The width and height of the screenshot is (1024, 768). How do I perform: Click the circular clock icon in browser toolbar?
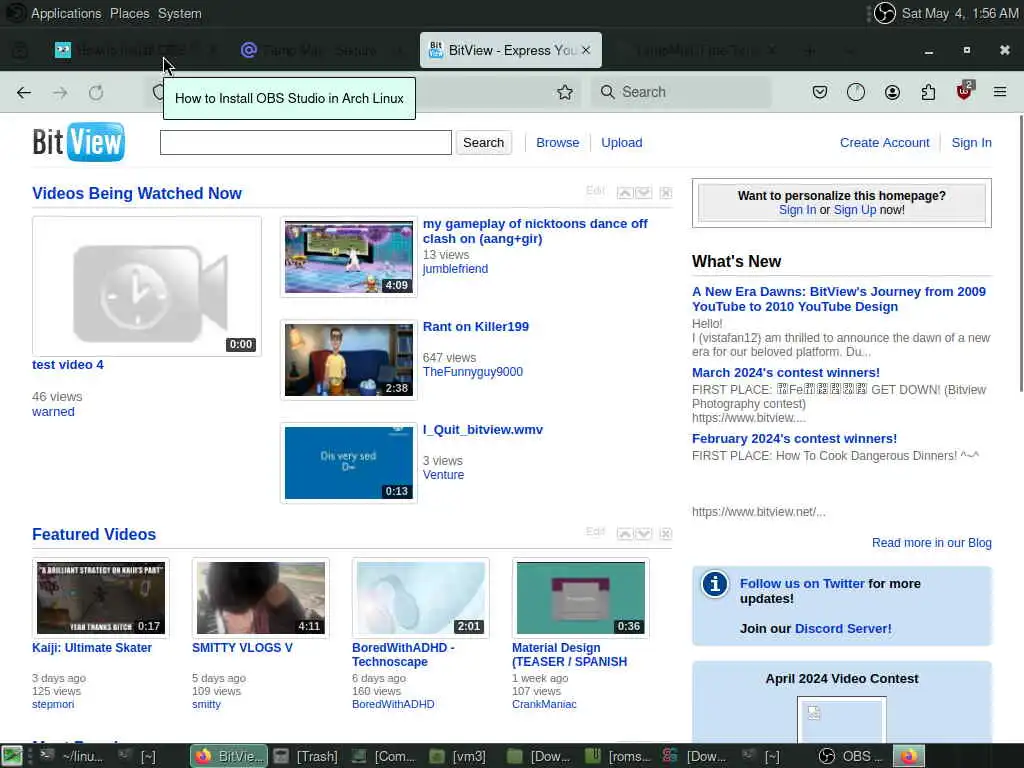tap(856, 92)
